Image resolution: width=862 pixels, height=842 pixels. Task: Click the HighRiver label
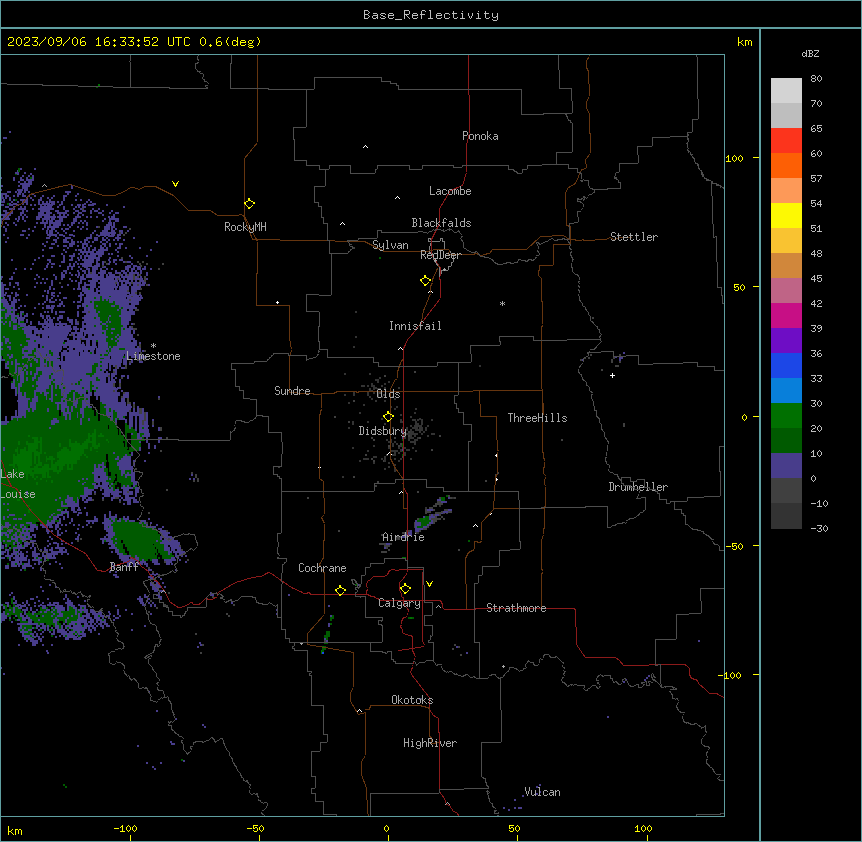pyautogui.click(x=430, y=743)
